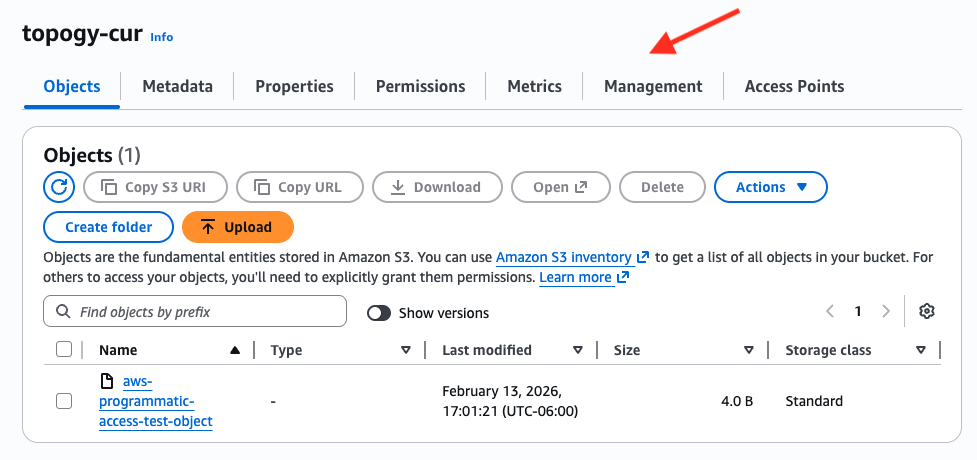Sort the Type column arrow

tap(406, 350)
